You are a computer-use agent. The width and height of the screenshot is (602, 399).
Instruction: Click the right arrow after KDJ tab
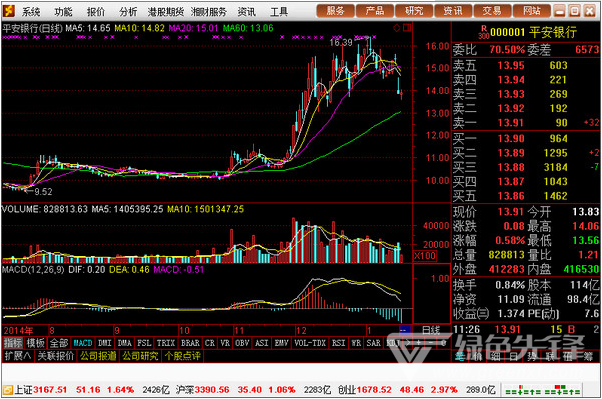[x=408, y=343]
